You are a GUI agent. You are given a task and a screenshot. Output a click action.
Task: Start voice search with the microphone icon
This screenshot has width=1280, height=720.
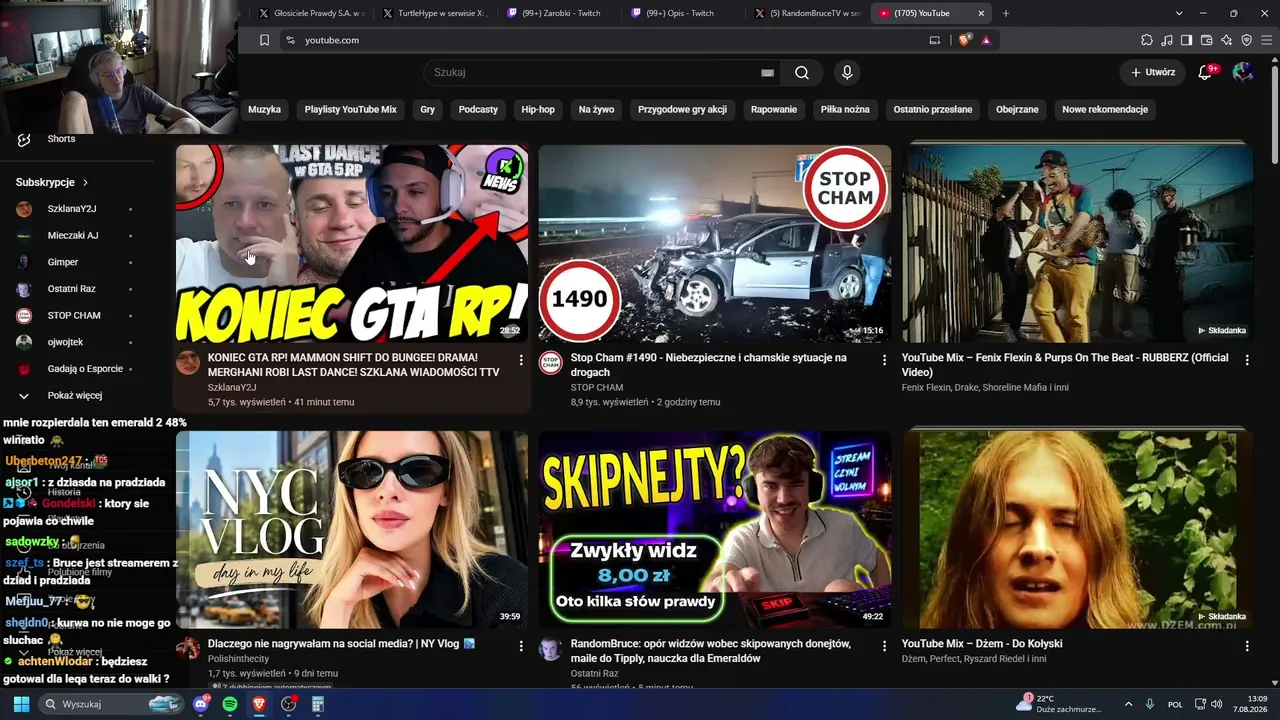click(847, 72)
